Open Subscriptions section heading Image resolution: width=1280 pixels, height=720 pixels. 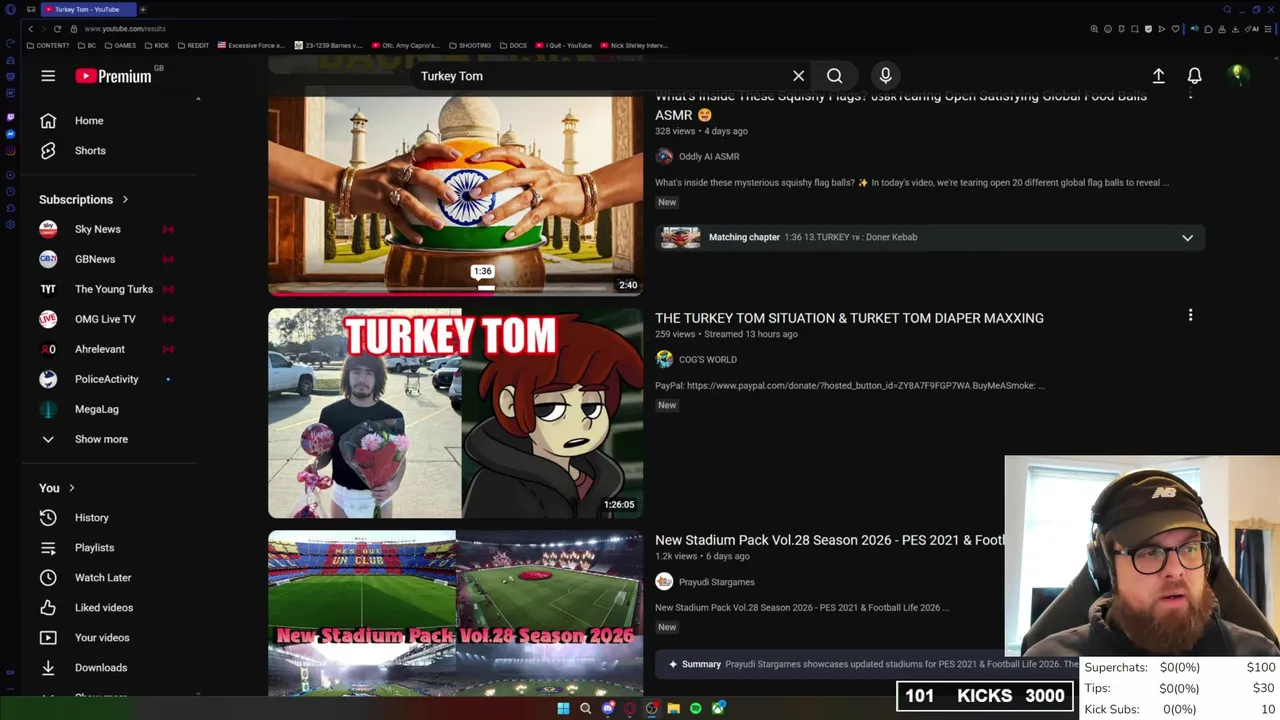click(x=84, y=199)
